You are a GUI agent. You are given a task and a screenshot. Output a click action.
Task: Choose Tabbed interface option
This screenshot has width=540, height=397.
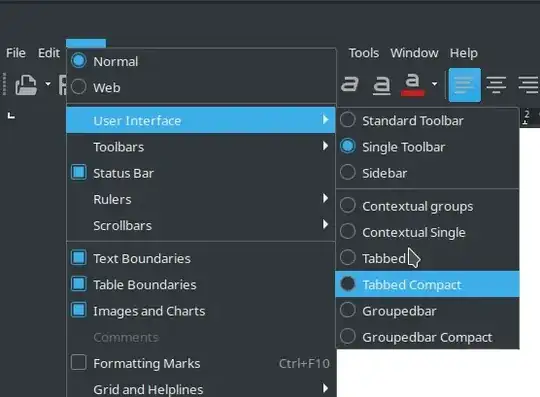pos(427,258)
